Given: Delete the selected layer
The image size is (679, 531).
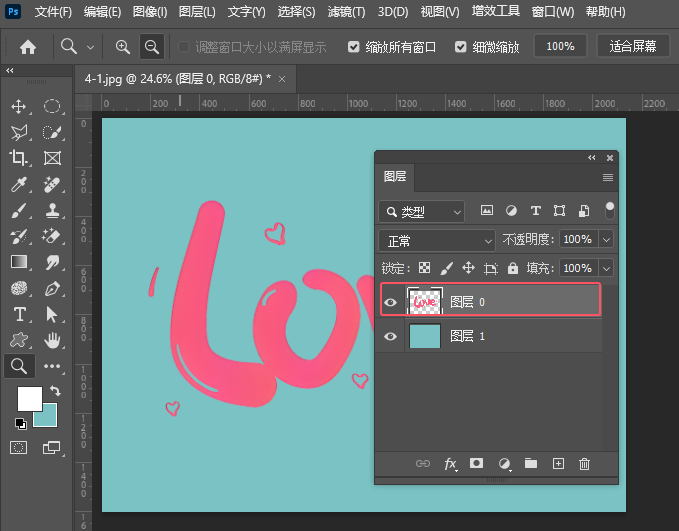Looking at the screenshot, I should tap(584, 464).
